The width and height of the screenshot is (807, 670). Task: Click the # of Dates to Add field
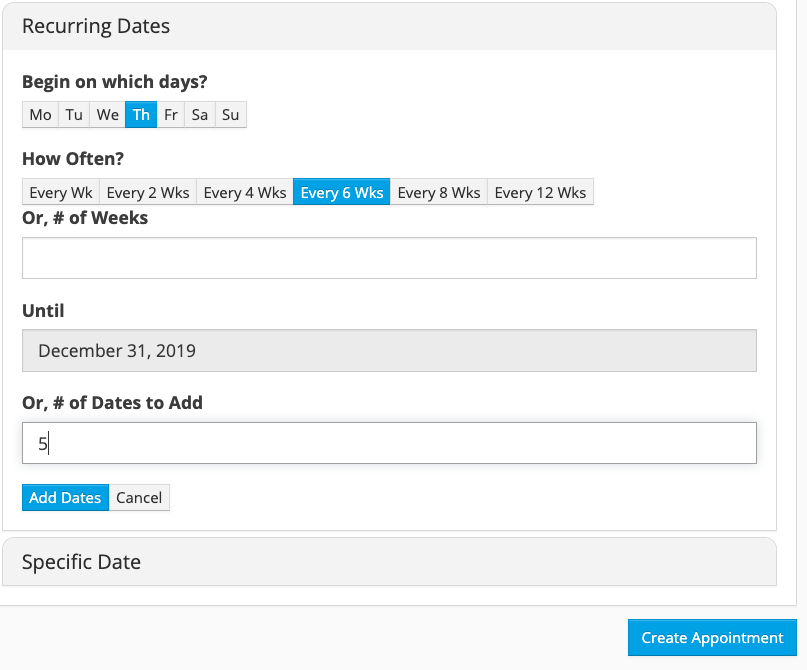click(x=389, y=443)
